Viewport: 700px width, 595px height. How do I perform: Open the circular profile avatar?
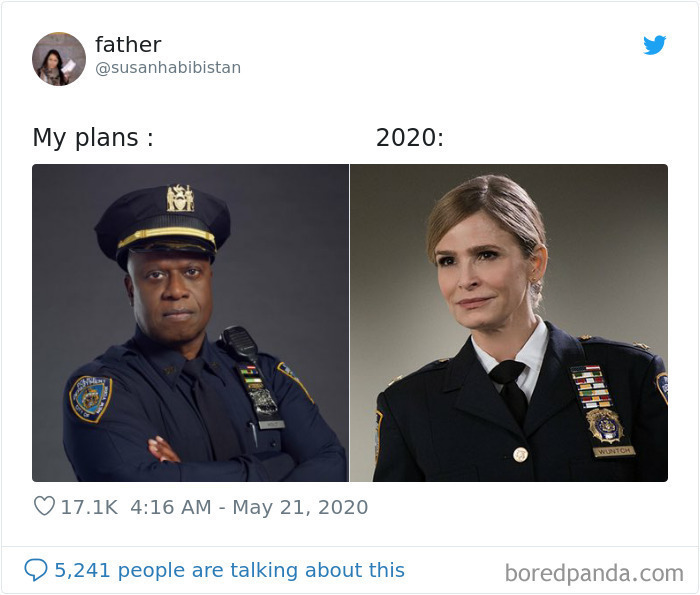pos(59,58)
